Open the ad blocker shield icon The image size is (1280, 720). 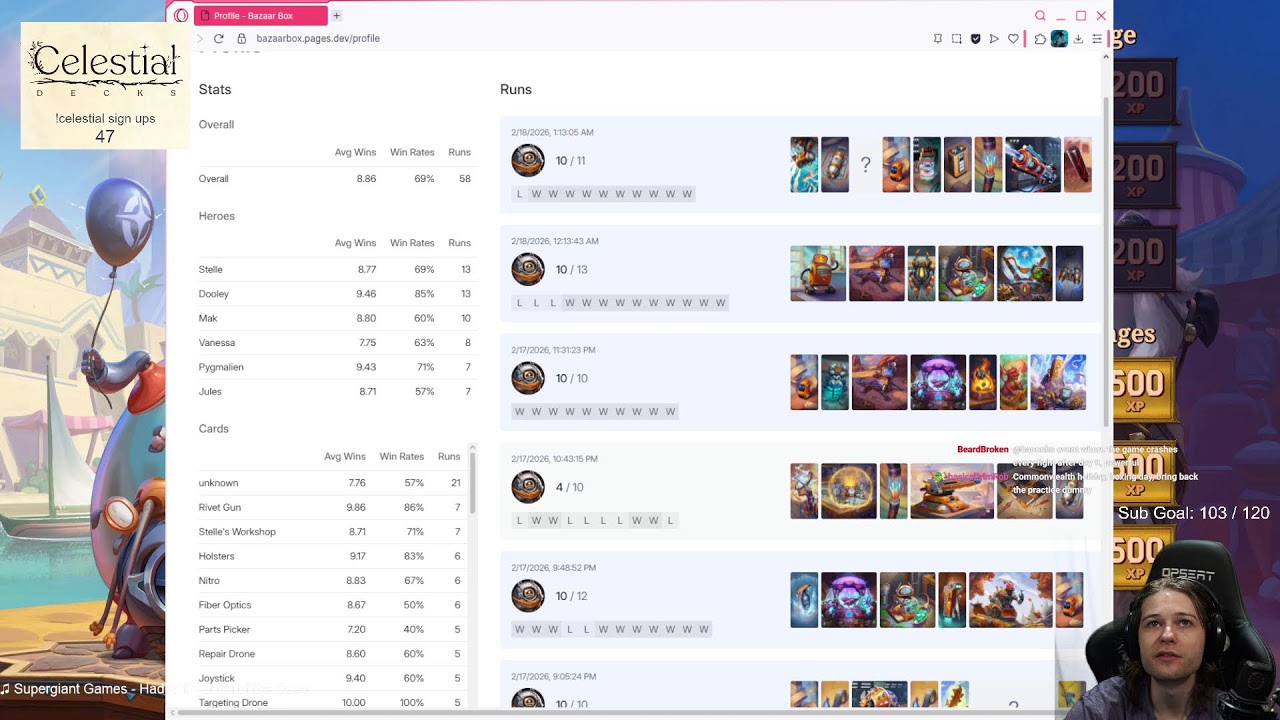[975, 38]
